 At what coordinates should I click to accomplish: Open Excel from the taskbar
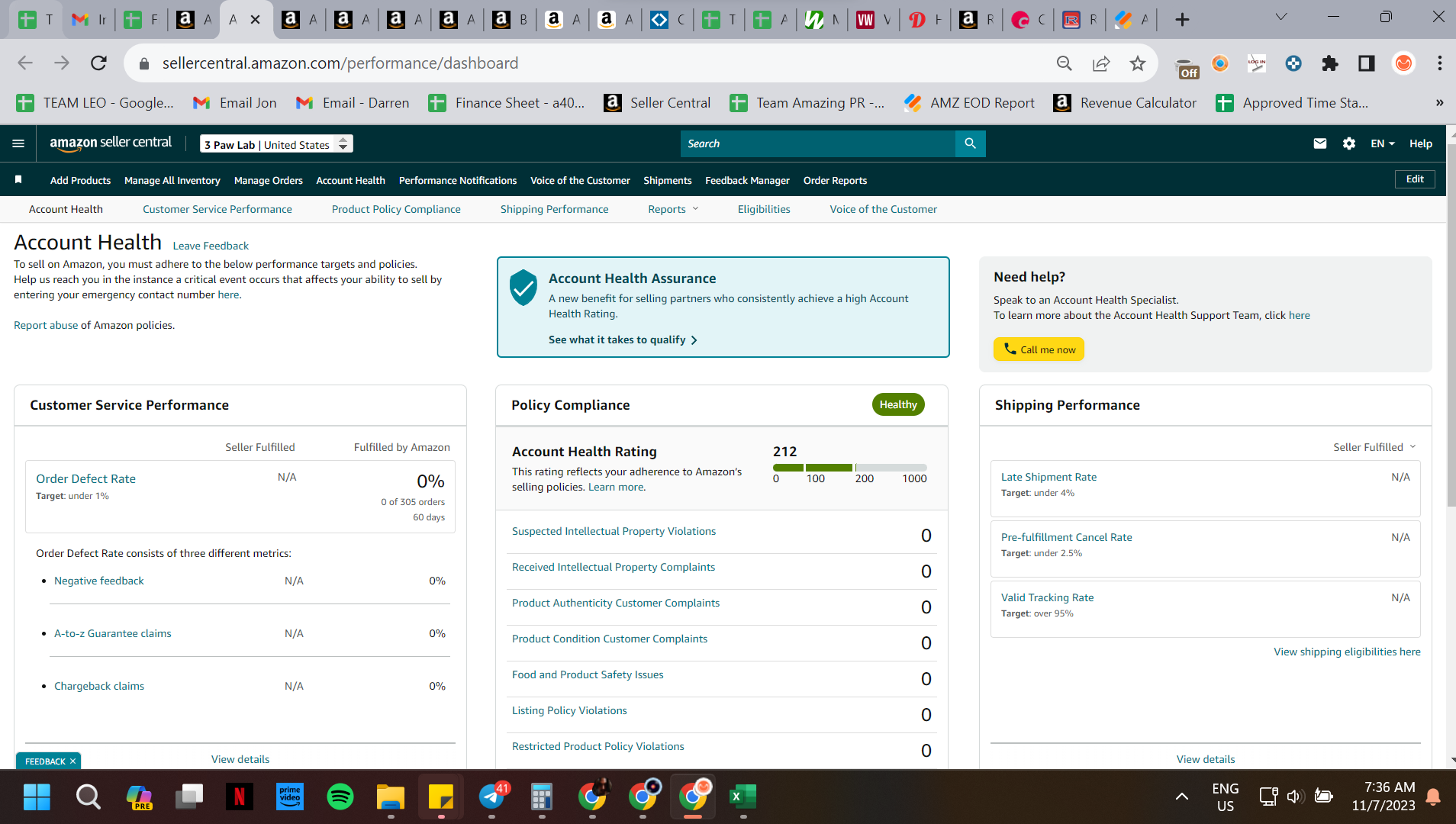point(742,797)
